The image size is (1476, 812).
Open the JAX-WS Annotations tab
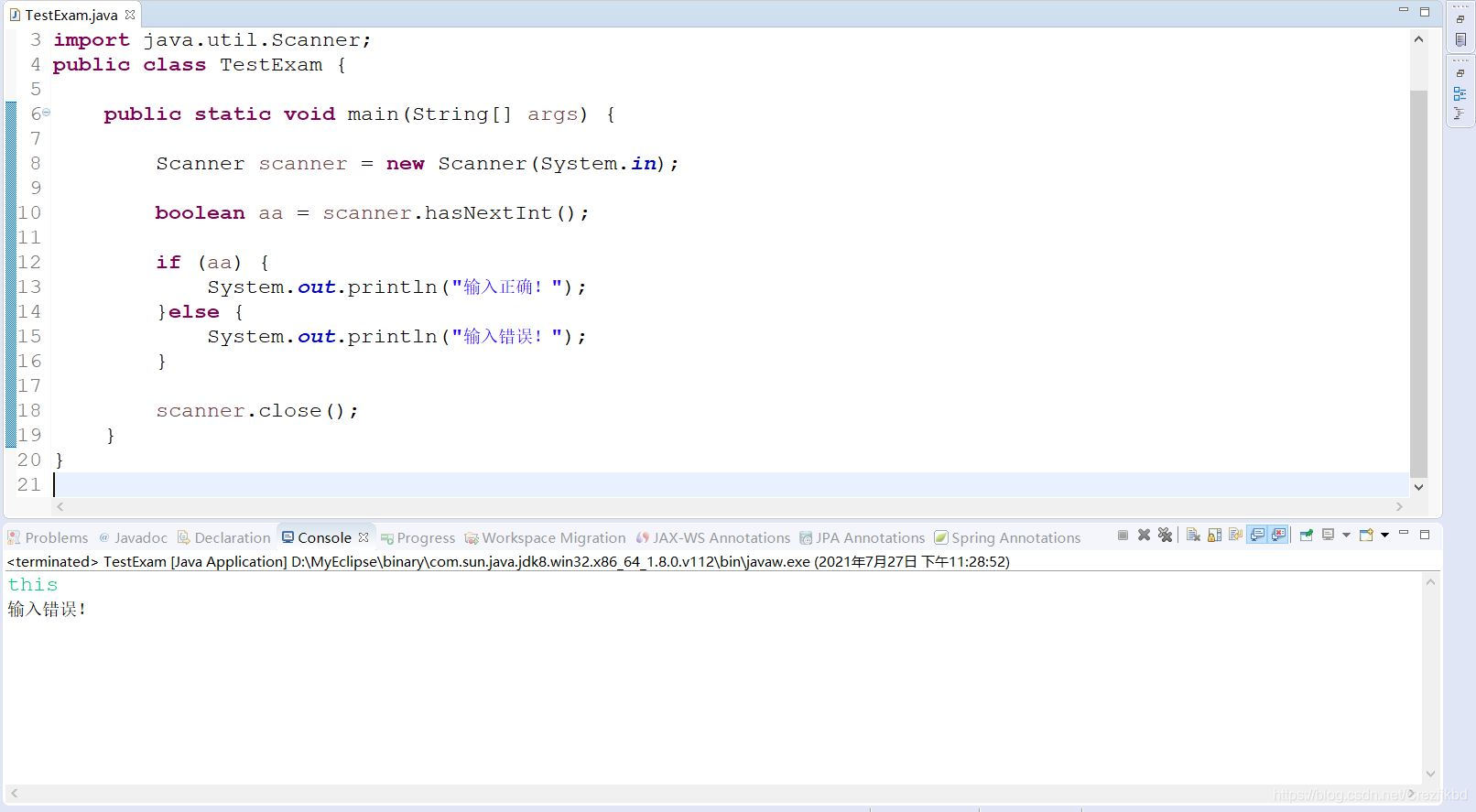click(713, 537)
